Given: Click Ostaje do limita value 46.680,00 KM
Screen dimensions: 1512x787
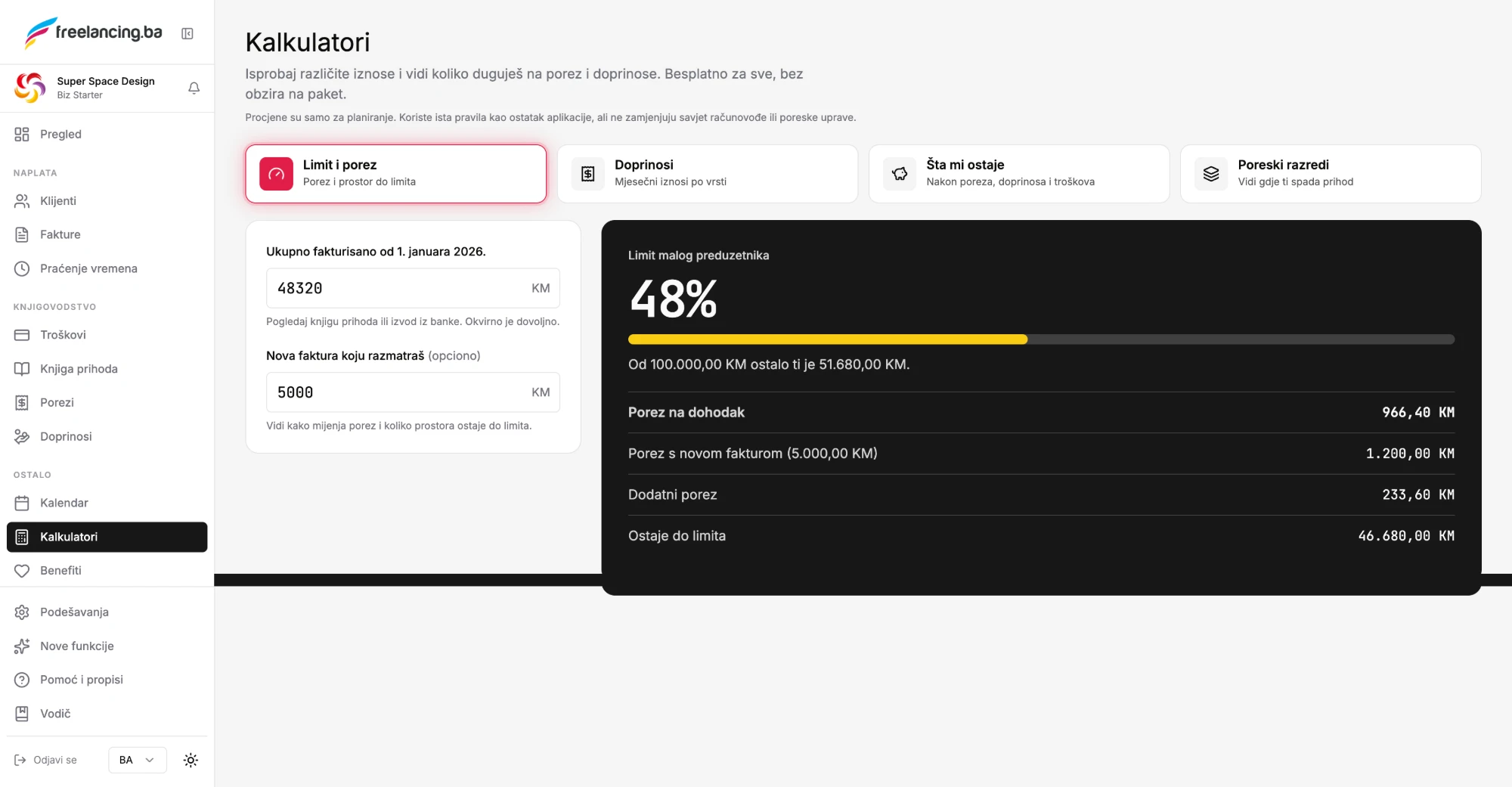Looking at the screenshot, I should click(1406, 536).
